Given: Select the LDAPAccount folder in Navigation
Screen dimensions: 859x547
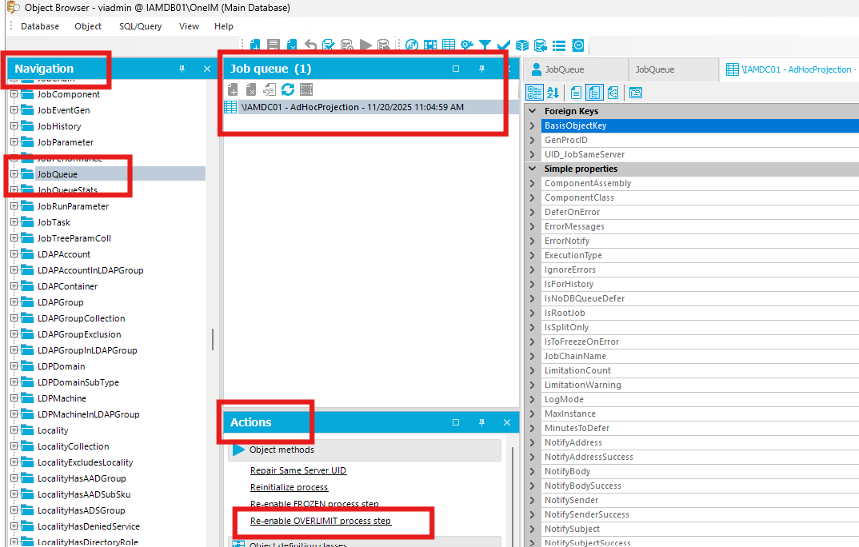Looking at the screenshot, I should 63,254.
